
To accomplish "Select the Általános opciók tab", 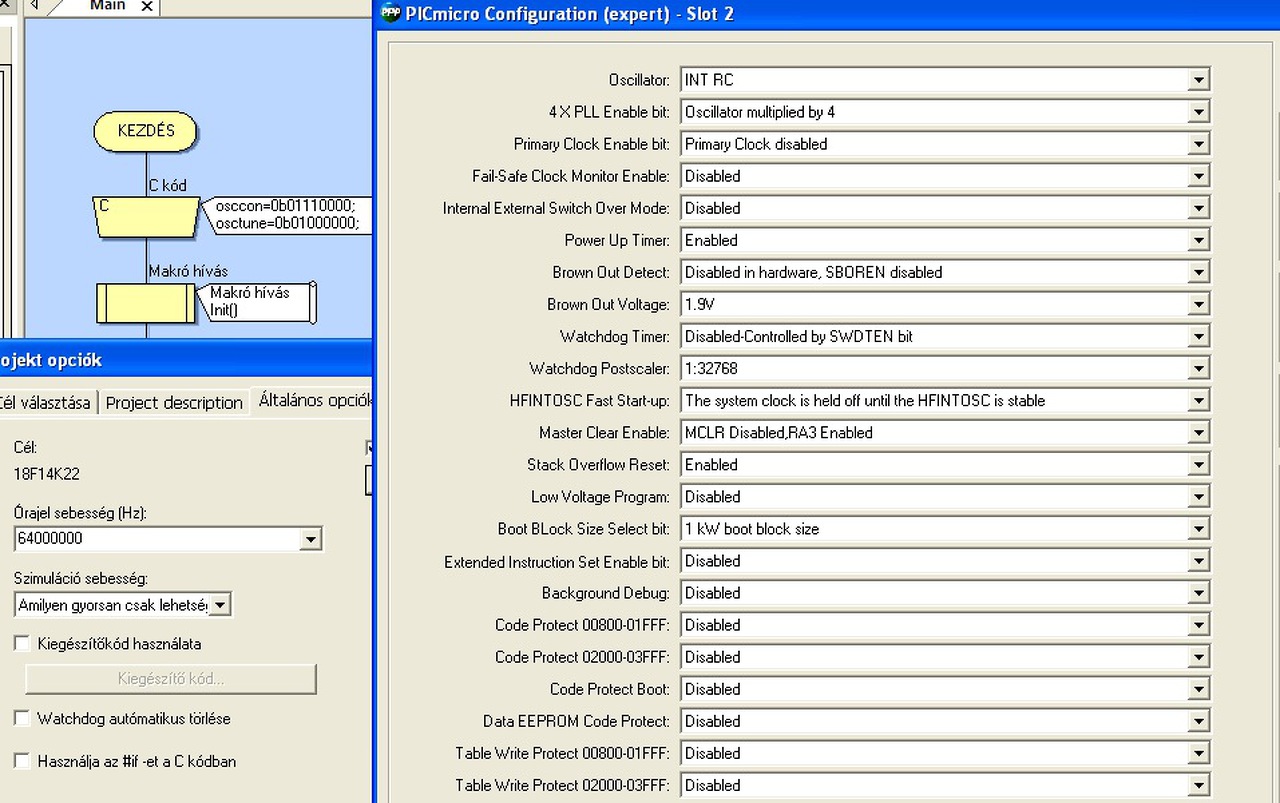I will tap(311, 400).
